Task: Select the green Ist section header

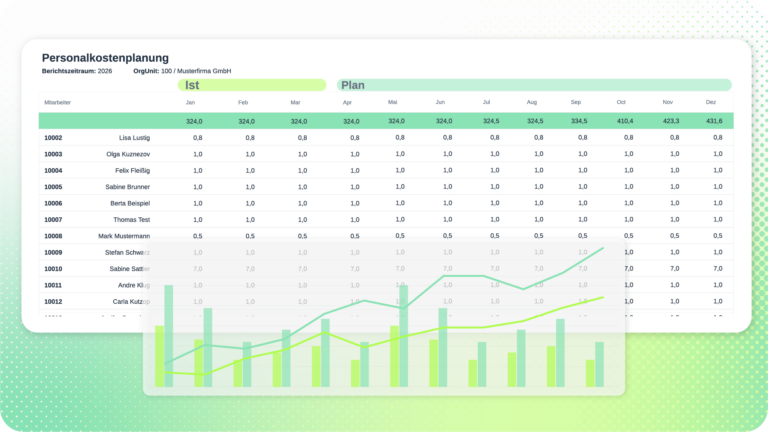Action: [x=251, y=85]
